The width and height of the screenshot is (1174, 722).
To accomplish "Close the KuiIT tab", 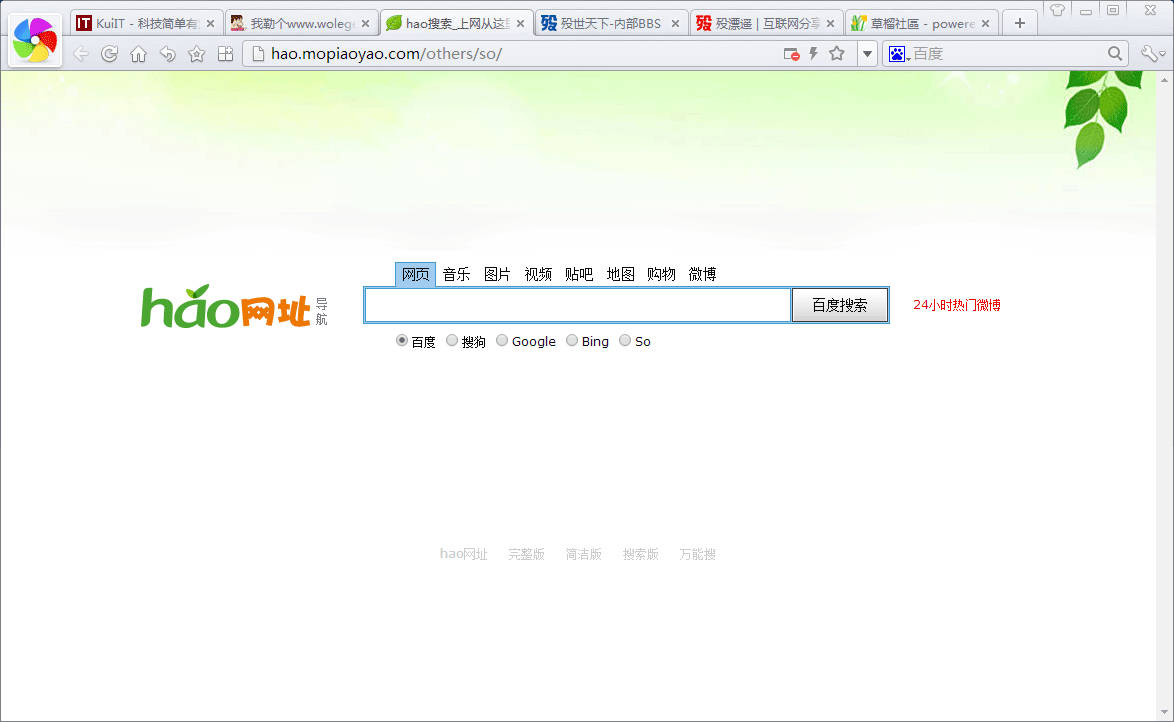I will [210, 24].
